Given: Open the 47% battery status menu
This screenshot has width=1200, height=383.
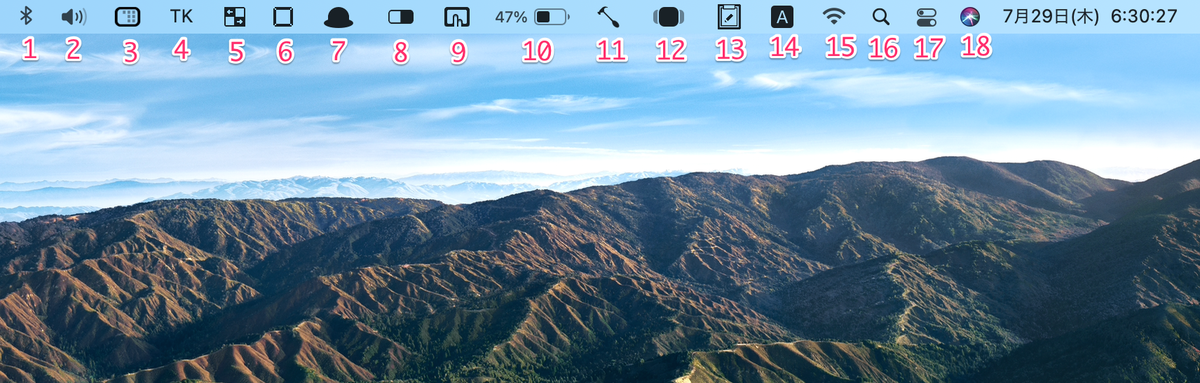Looking at the screenshot, I should click(532, 17).
